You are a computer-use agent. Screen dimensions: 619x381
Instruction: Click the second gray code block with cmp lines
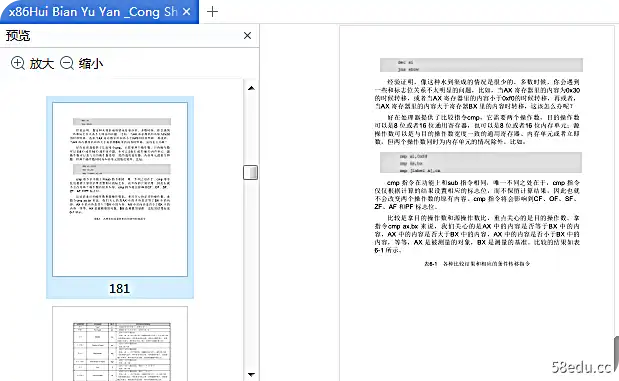[480, 163]
